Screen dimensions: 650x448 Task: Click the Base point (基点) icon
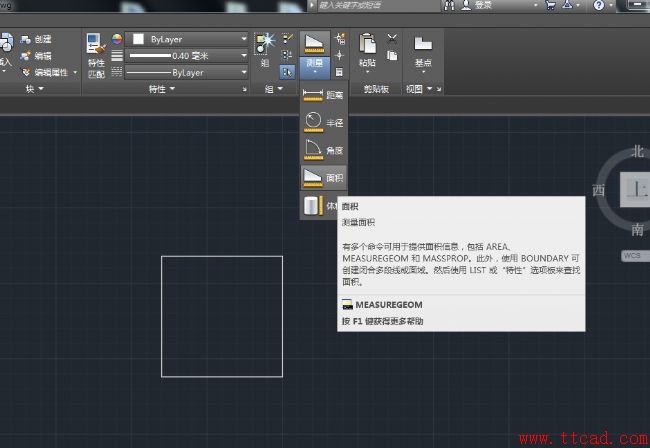(423, 44)
